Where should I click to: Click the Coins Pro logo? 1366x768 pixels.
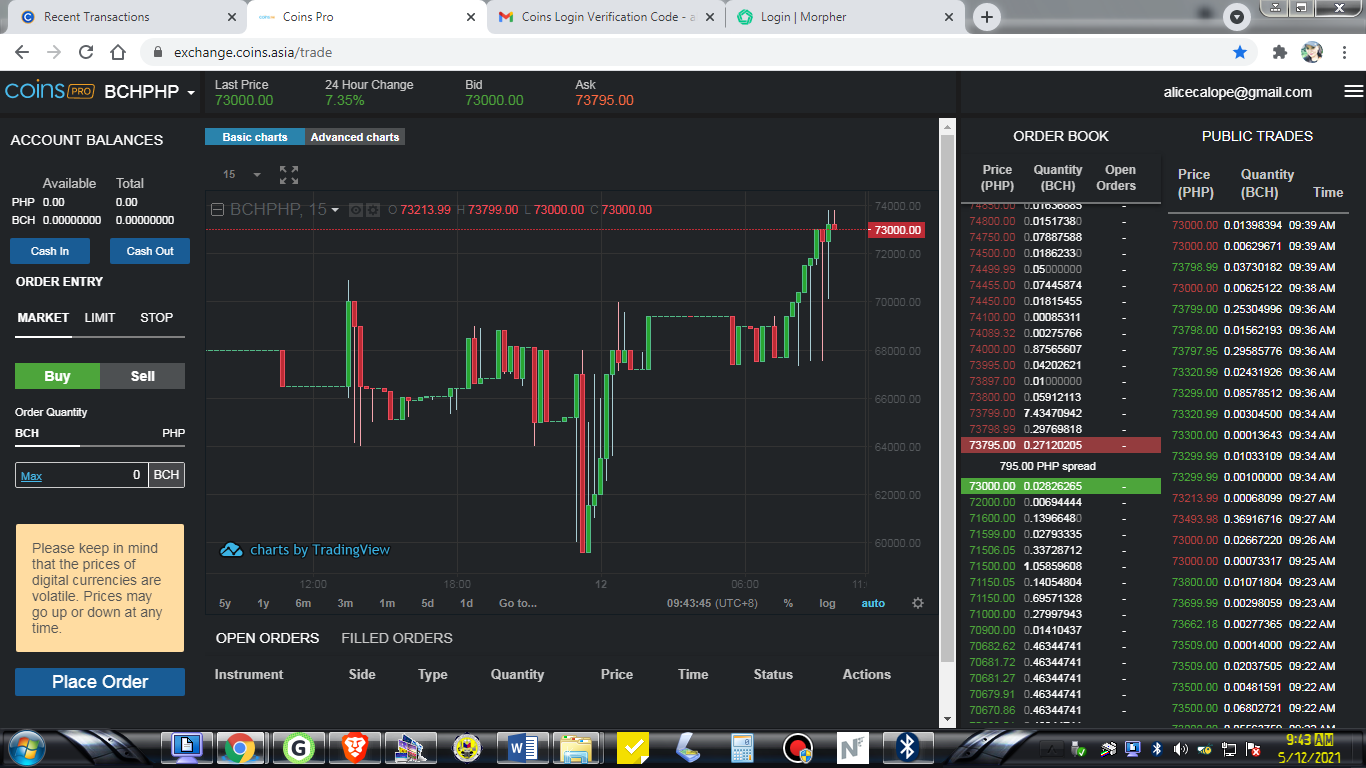coord(50,91)
